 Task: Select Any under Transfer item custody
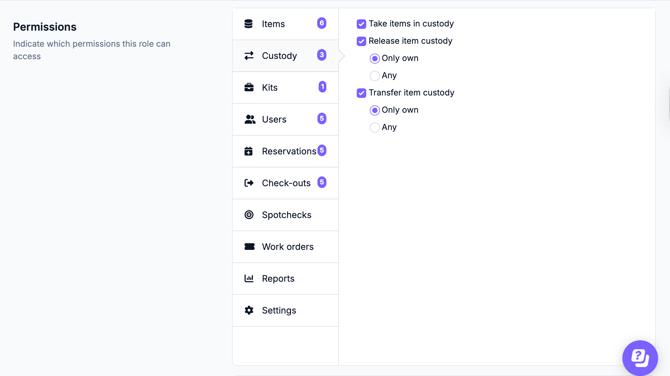(374, 127)
